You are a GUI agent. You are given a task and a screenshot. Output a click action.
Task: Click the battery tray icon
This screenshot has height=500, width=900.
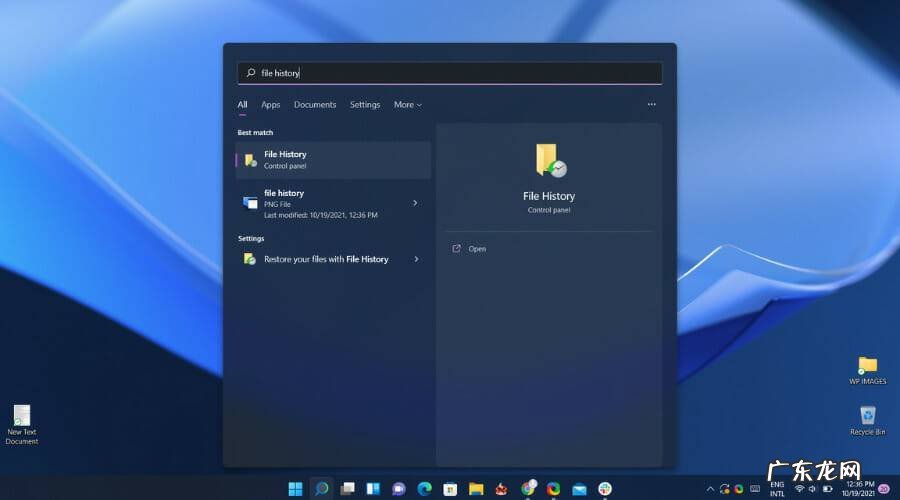click(828, 489)
